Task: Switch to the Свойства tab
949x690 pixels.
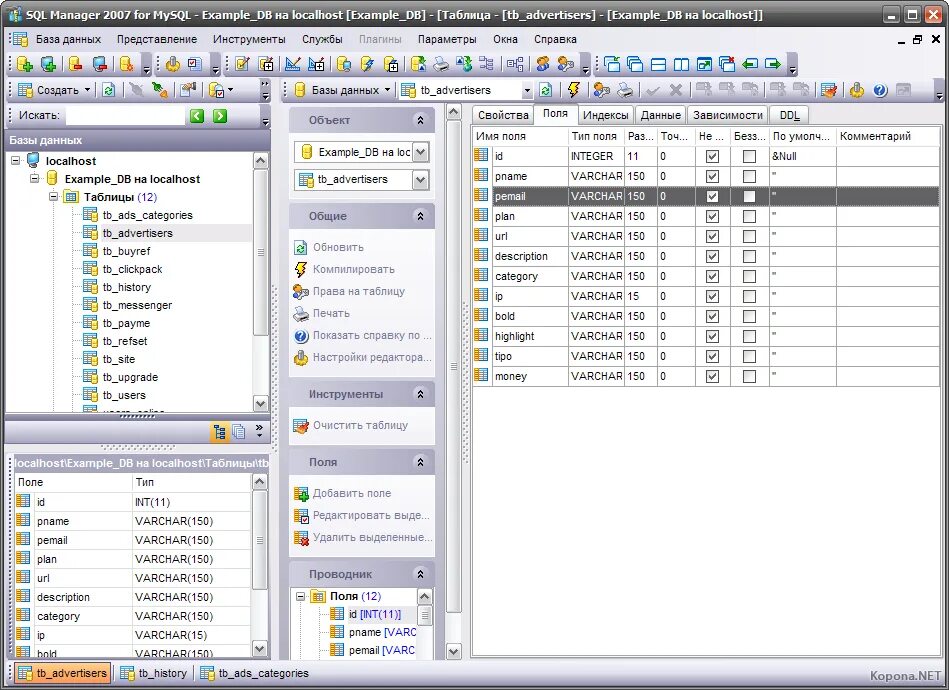Action: coord(503,115)
